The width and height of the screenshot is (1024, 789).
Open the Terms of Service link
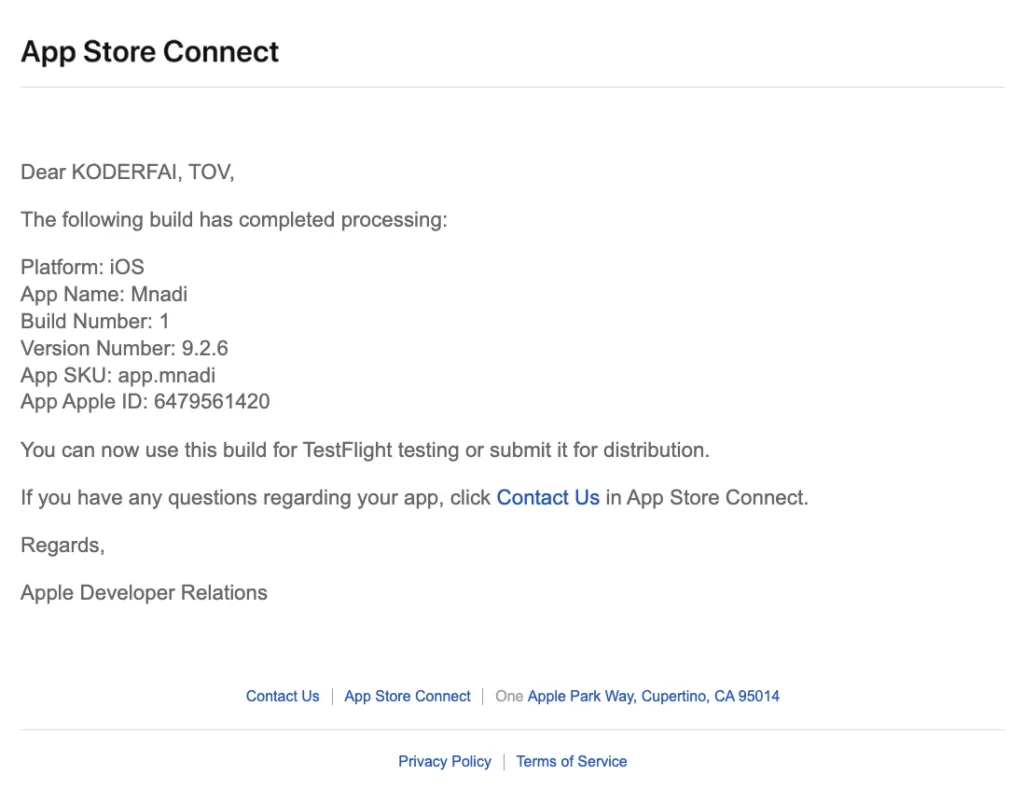point(571,761)
